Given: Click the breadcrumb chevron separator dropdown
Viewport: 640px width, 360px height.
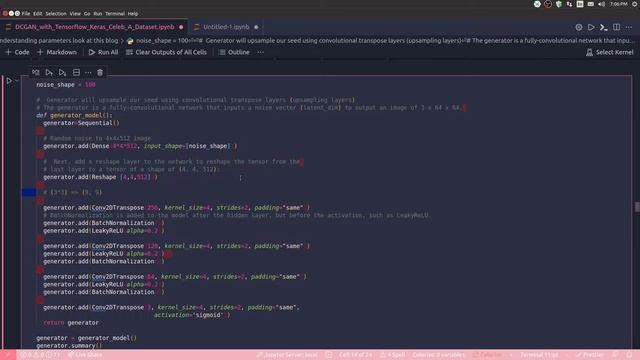Looking at the screenshot, I should (x=122, y=41).
